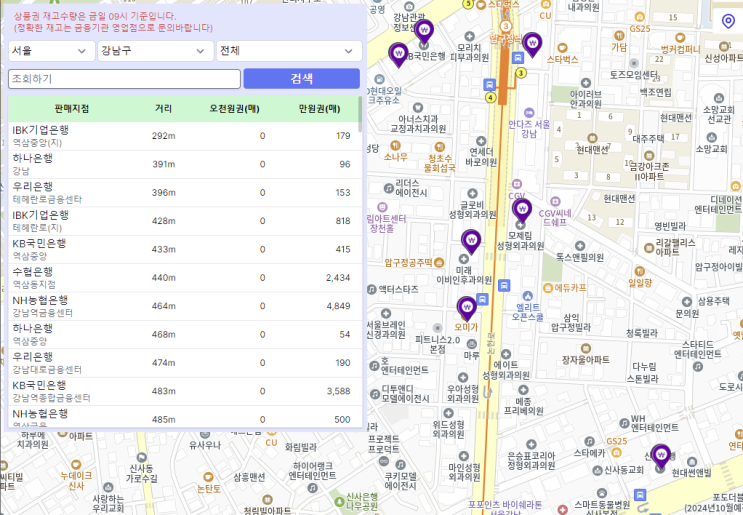Screen dimensions: 743x515
Task: Click the 독스앤필의원 clinic icon
Action: pyautogui.click(x=580, y=246)
